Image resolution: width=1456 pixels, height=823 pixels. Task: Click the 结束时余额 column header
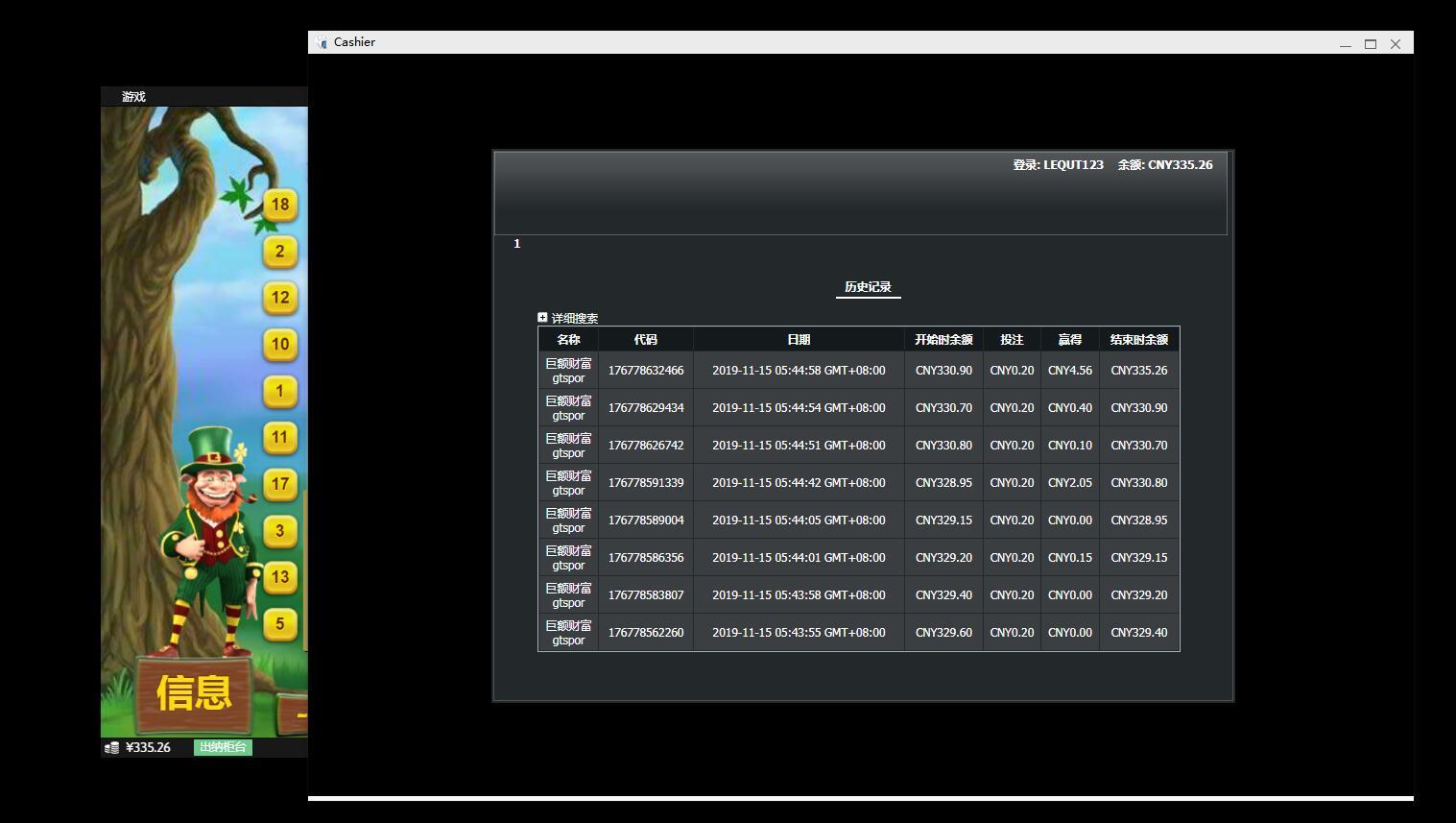pyautogui.click(x=1139, y=340)
